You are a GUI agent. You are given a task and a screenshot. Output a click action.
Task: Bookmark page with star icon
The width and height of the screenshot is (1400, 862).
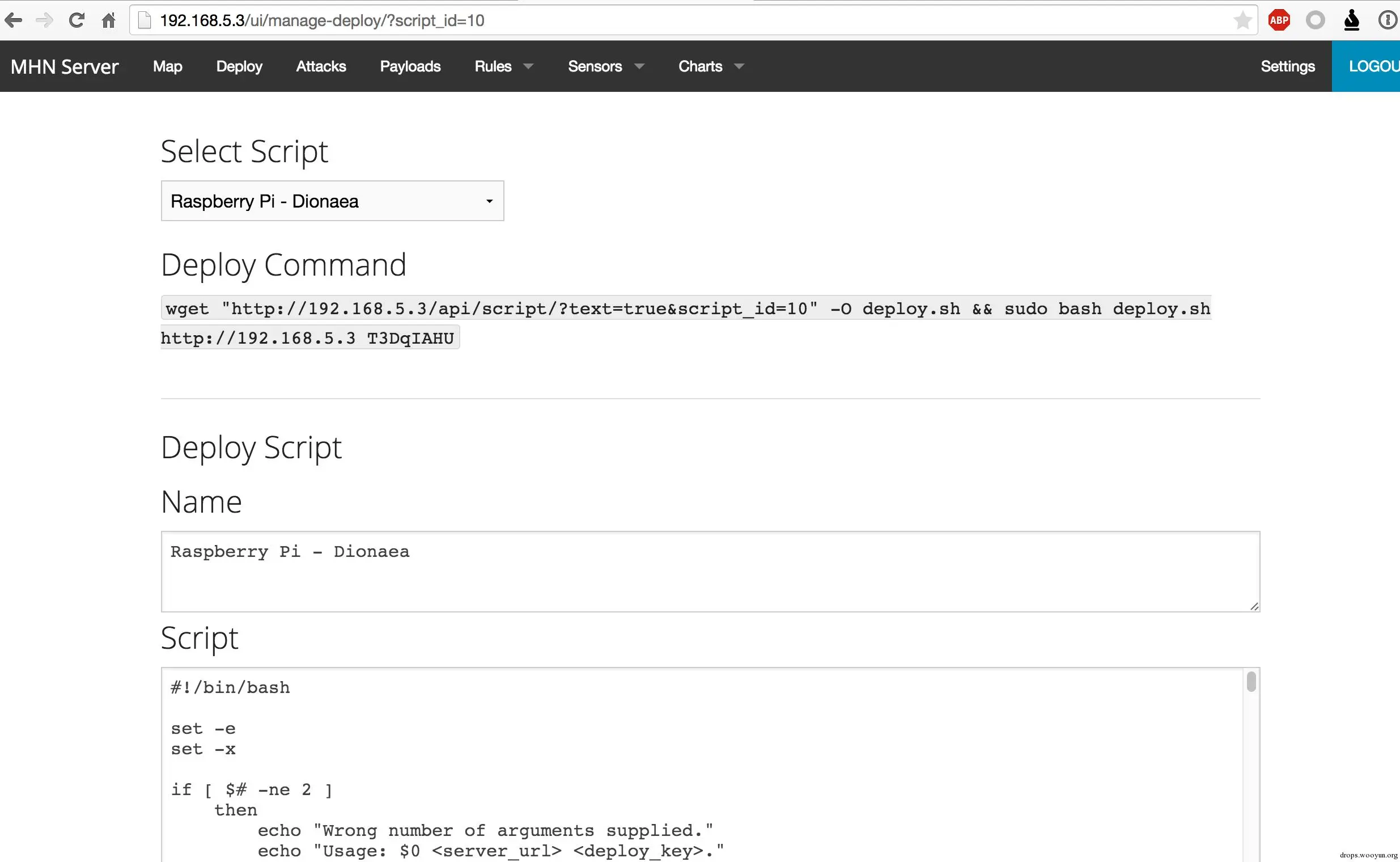click(1242, 20)
